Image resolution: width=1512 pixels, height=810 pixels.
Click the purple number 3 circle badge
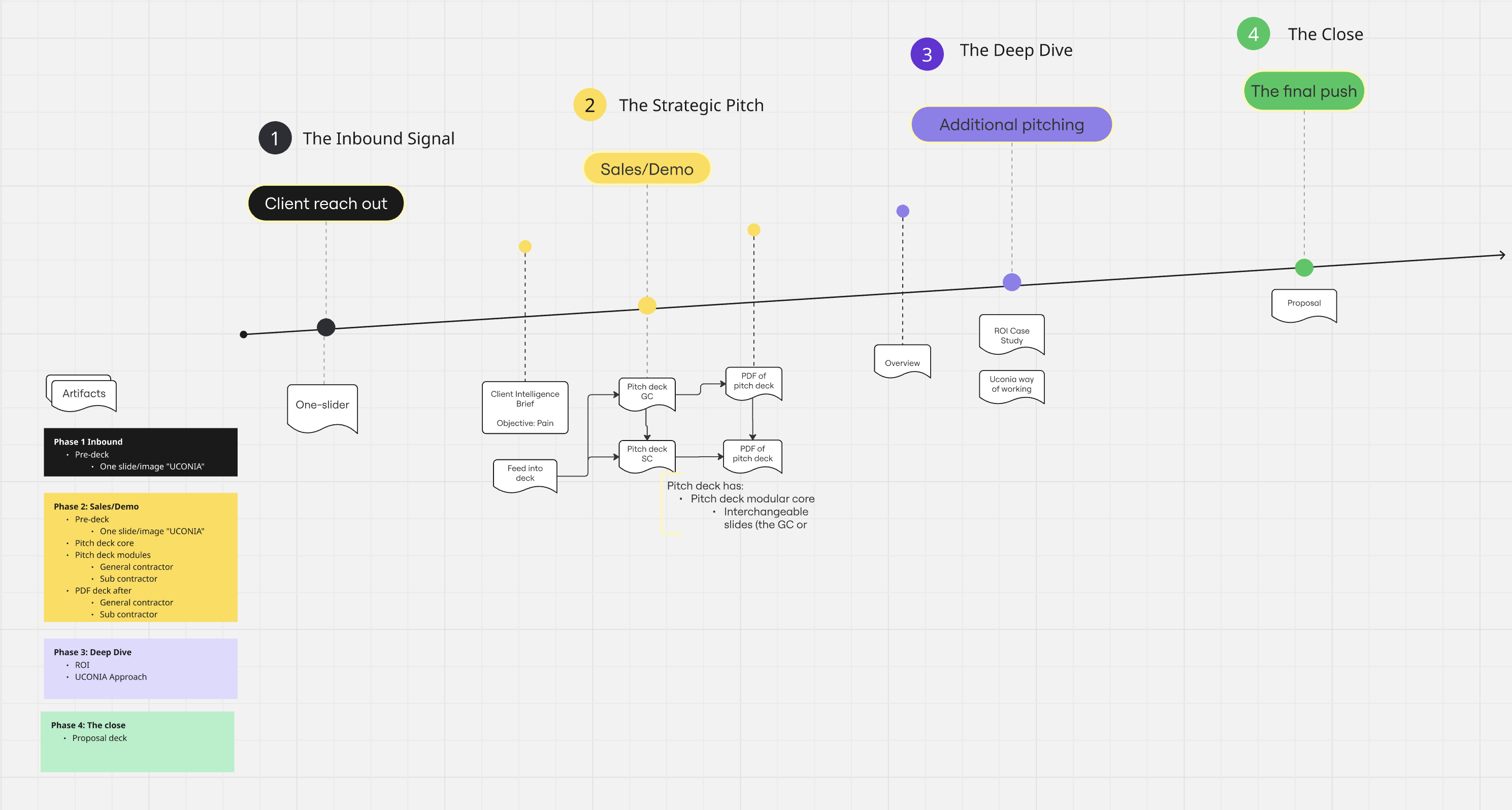[x=927, y=54]
